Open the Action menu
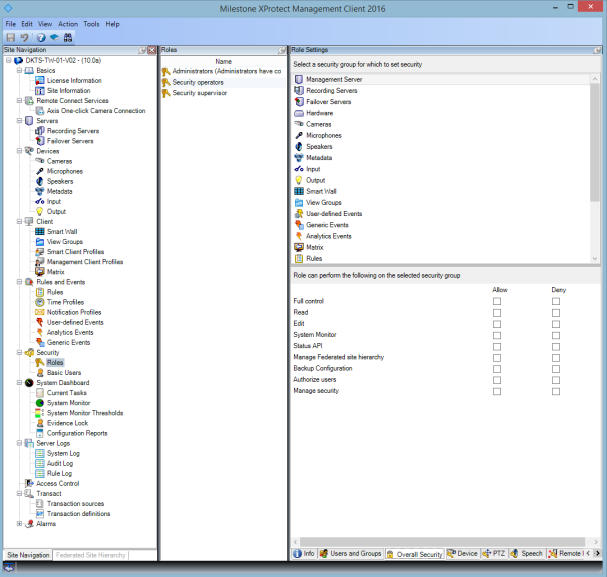The width and height of the screenshot is (607, 577). (68, 24)
